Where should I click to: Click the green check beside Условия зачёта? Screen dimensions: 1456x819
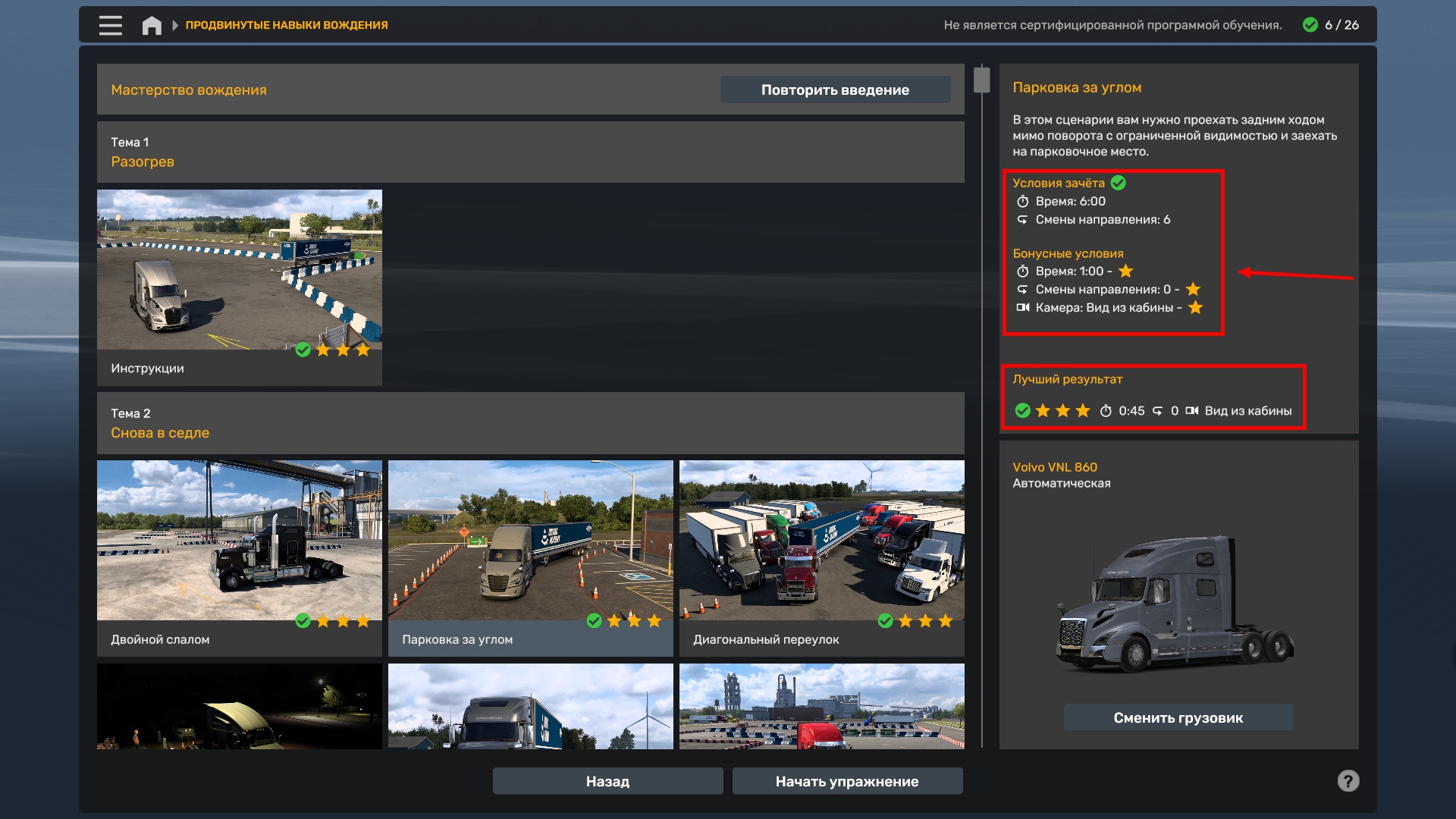[1119, 183]
